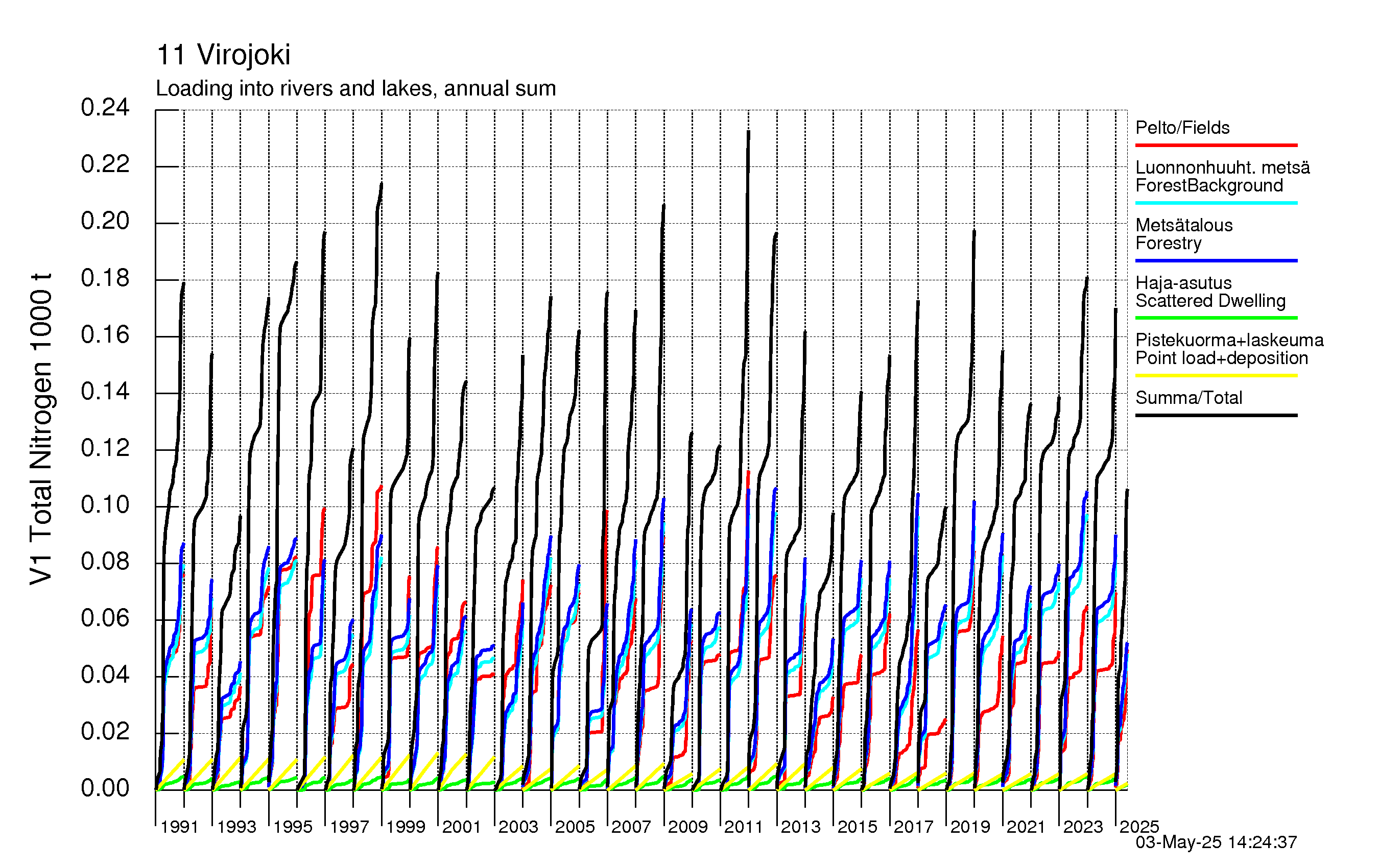
Task: Click the x-axis year label 1991
Action: [x=179, y=827]
